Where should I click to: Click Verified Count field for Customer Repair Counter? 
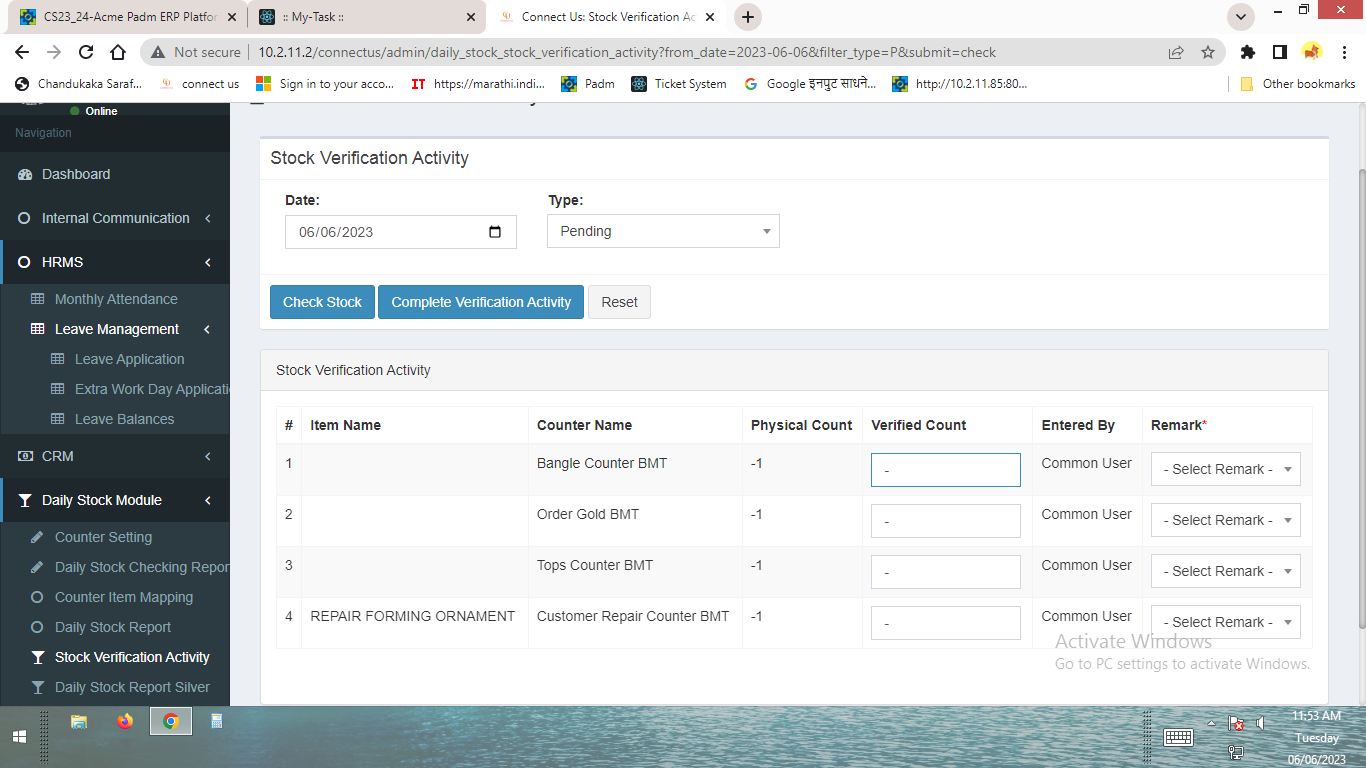(x=946, y=623)
